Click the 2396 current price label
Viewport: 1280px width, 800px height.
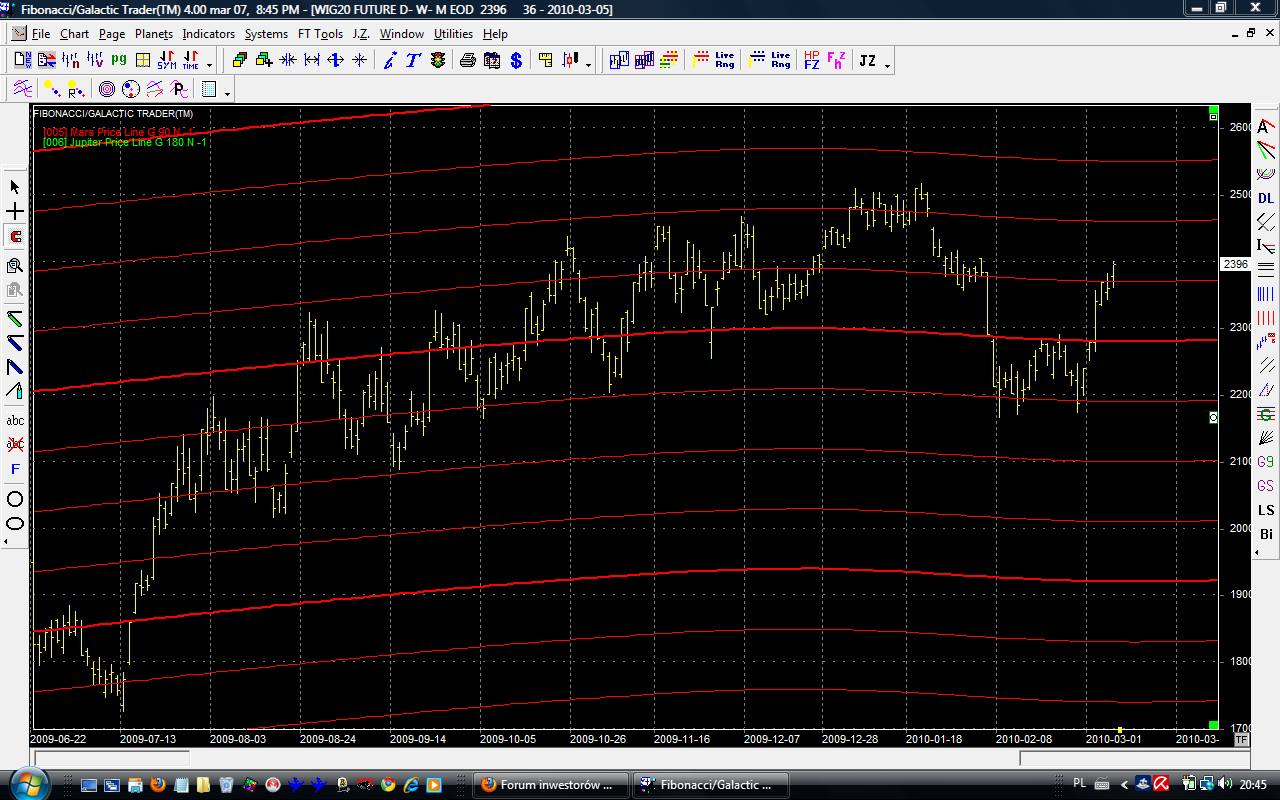(x=1235, y=264)
